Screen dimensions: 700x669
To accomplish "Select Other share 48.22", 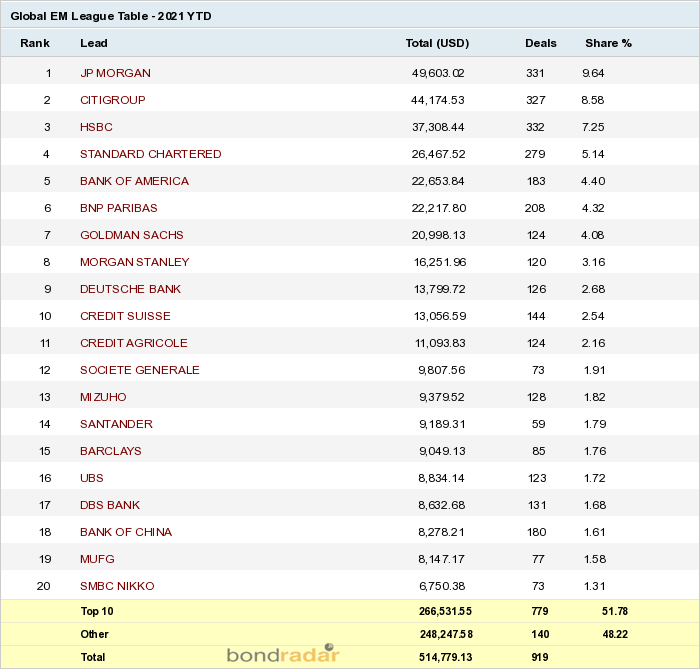I will pos(615,634).
